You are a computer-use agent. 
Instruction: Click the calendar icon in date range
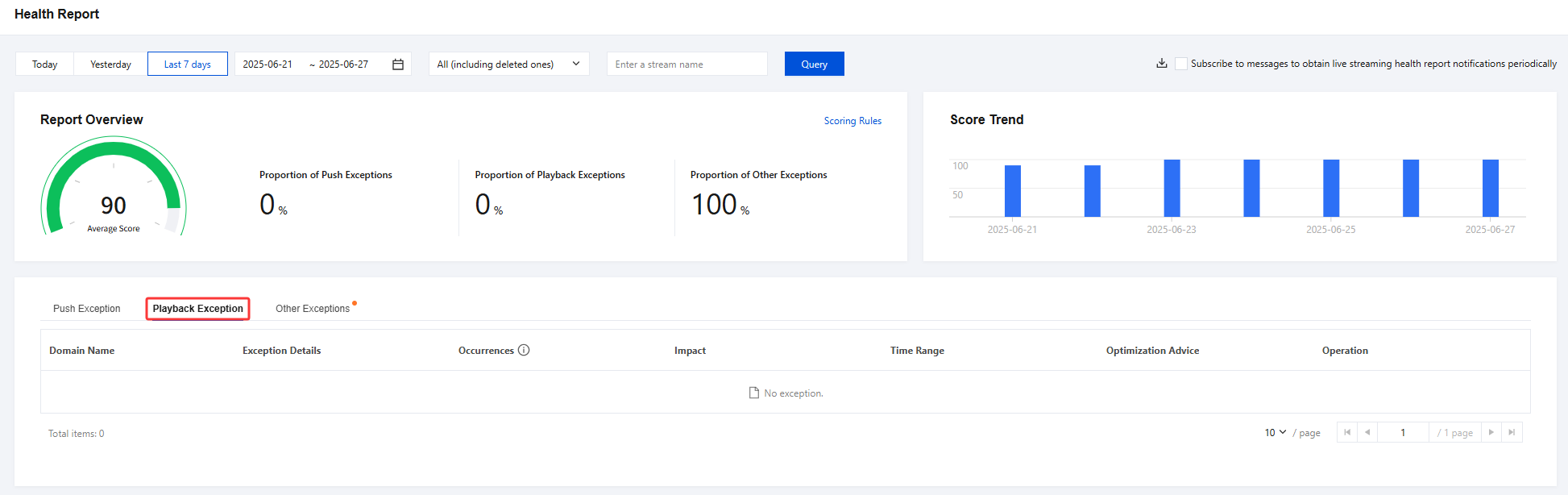[398, 64]
